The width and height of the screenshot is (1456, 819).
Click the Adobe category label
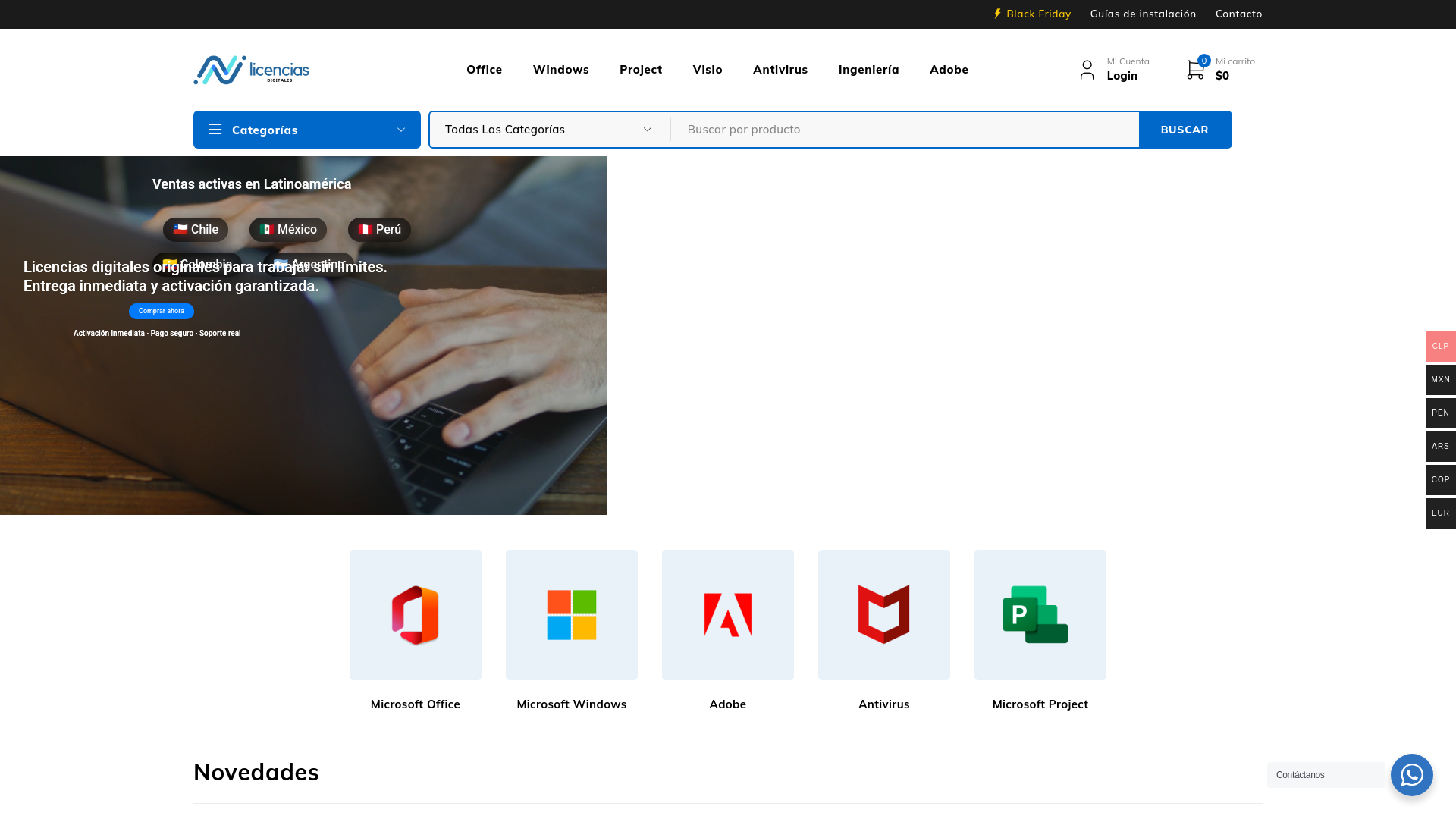tap(728, 704)
